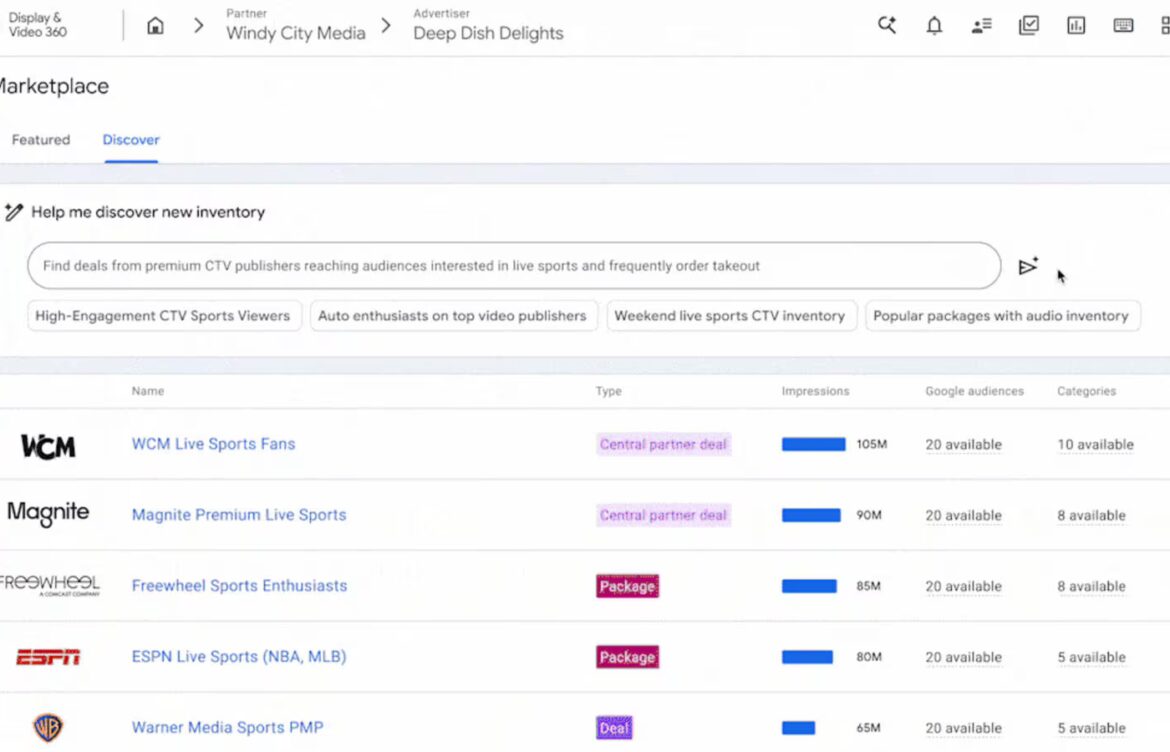Open the task checklist icon
Screen dimensions: 1170x752
click(1029, 25)
